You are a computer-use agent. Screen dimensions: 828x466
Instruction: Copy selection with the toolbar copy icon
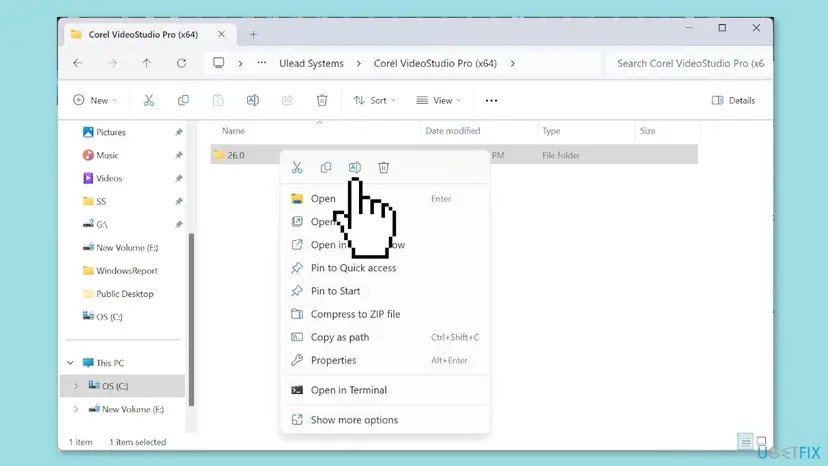[183, 100]
